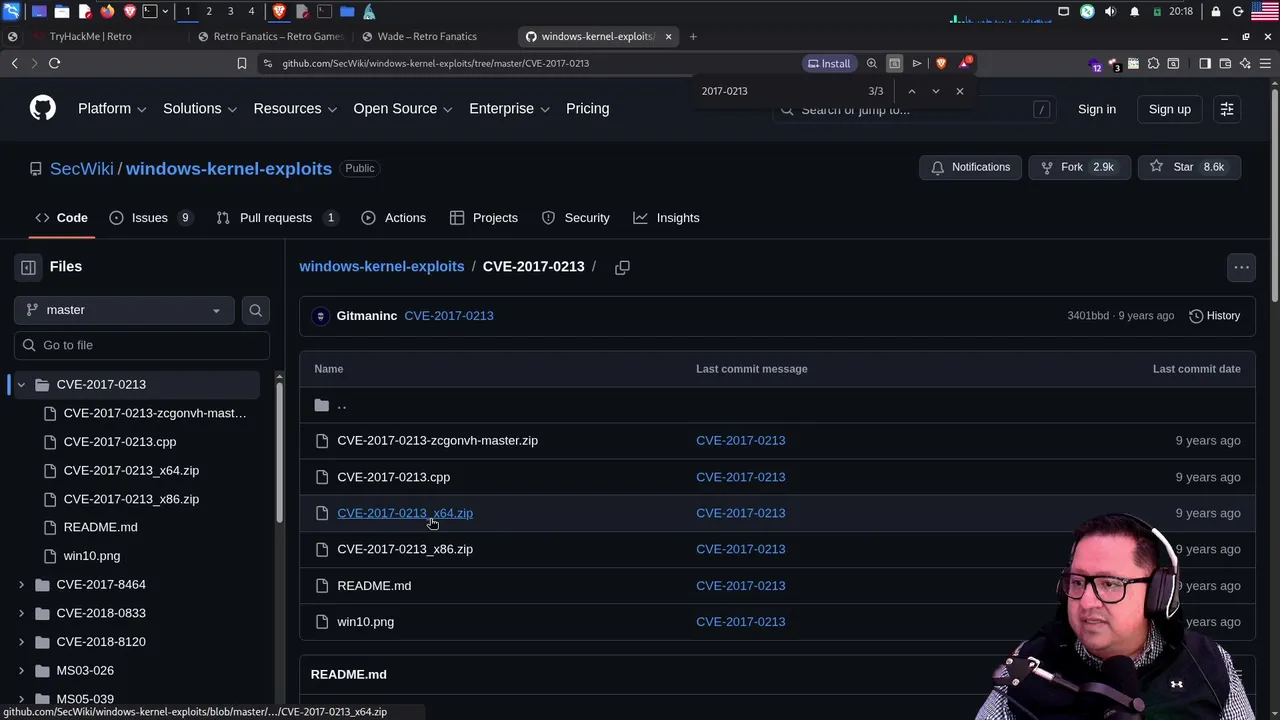Screen dimensions: 1280x720
Task: Open a new browser tab
Action: (693, 36)
